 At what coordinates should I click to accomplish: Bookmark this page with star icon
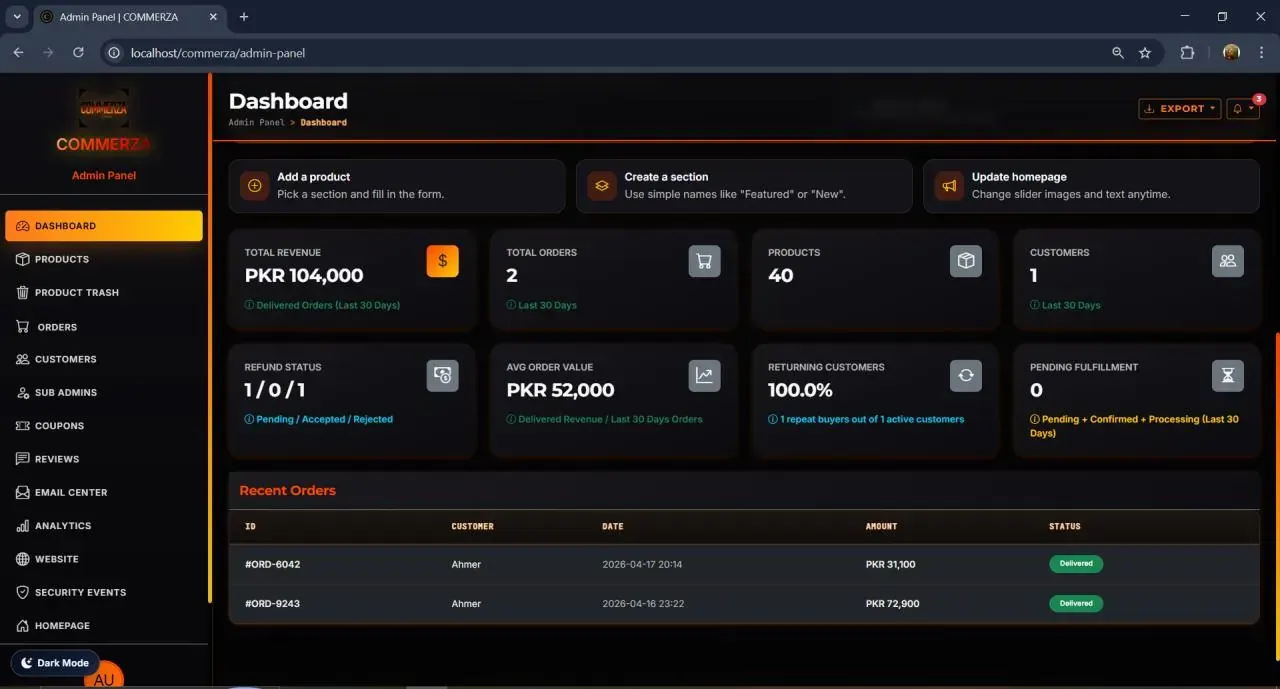(x=1145, y=53)
